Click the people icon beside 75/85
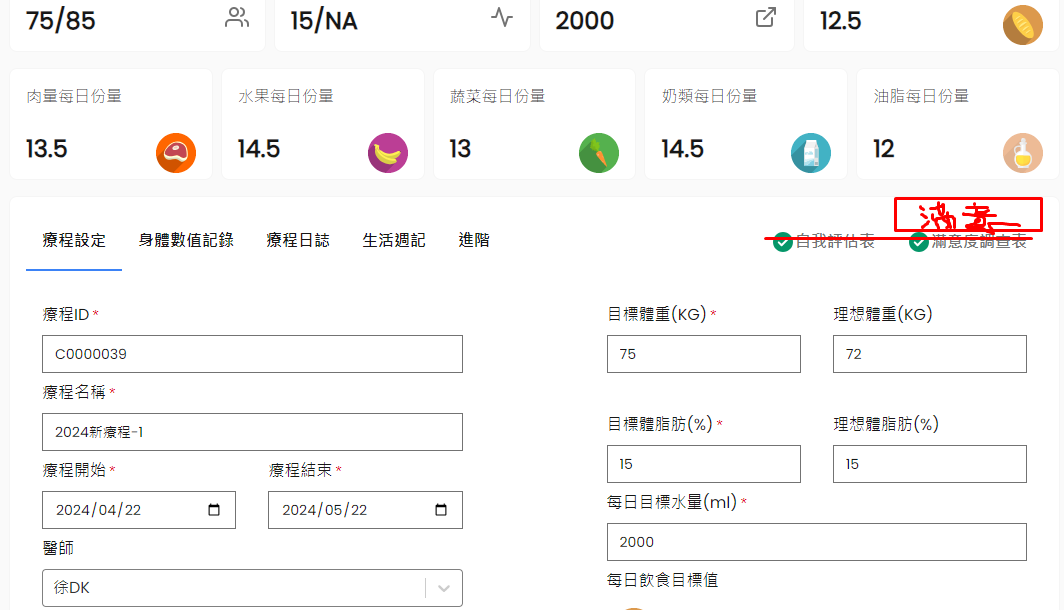The height and width of the screenshot is (610, 1064). [x=237, y=18]
